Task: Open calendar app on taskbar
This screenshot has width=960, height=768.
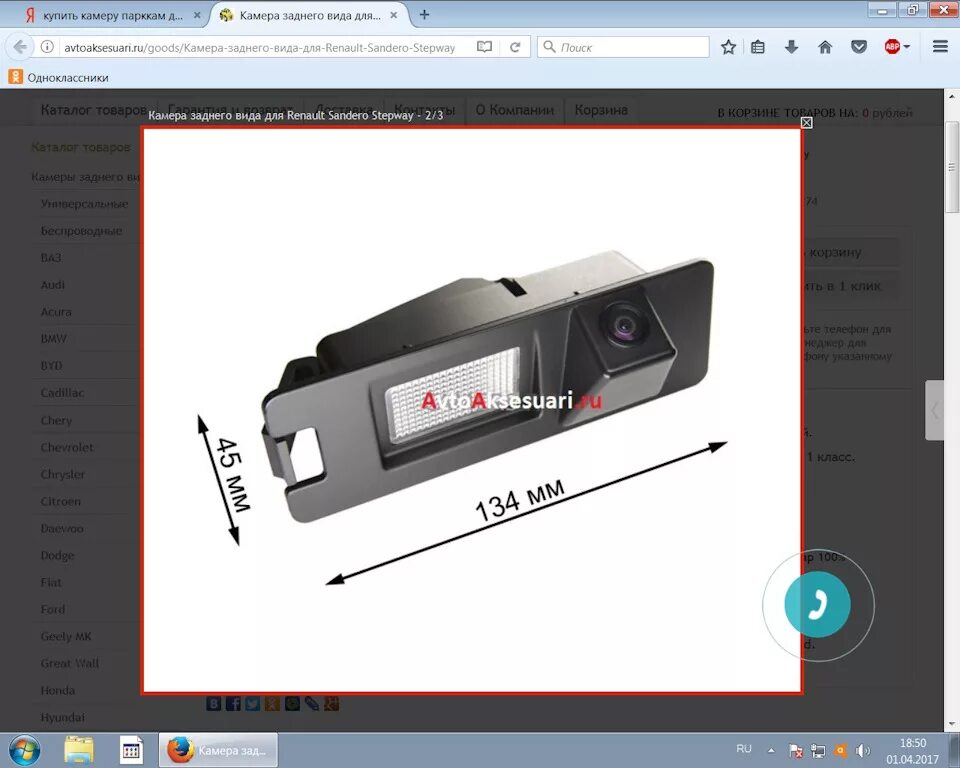Action: tap(131, 750)
